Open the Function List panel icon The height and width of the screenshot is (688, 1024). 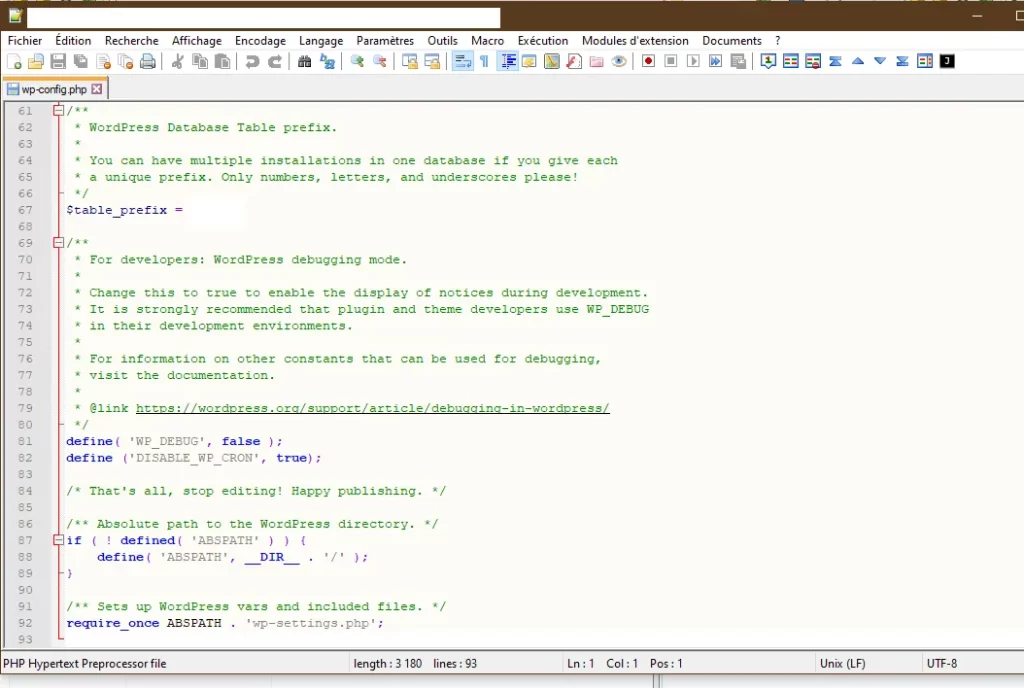tap(574, 61)
